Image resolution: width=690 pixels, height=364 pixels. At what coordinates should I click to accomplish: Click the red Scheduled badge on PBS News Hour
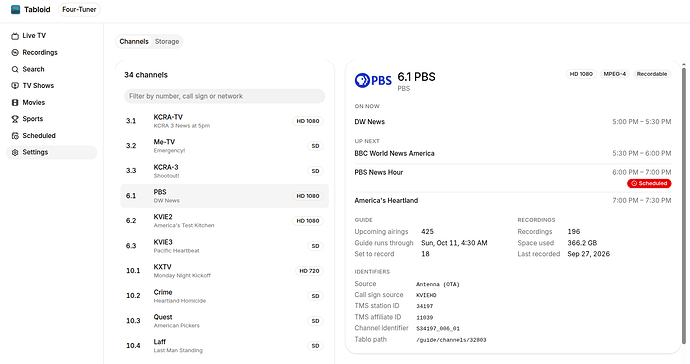(x=649, y=183)
